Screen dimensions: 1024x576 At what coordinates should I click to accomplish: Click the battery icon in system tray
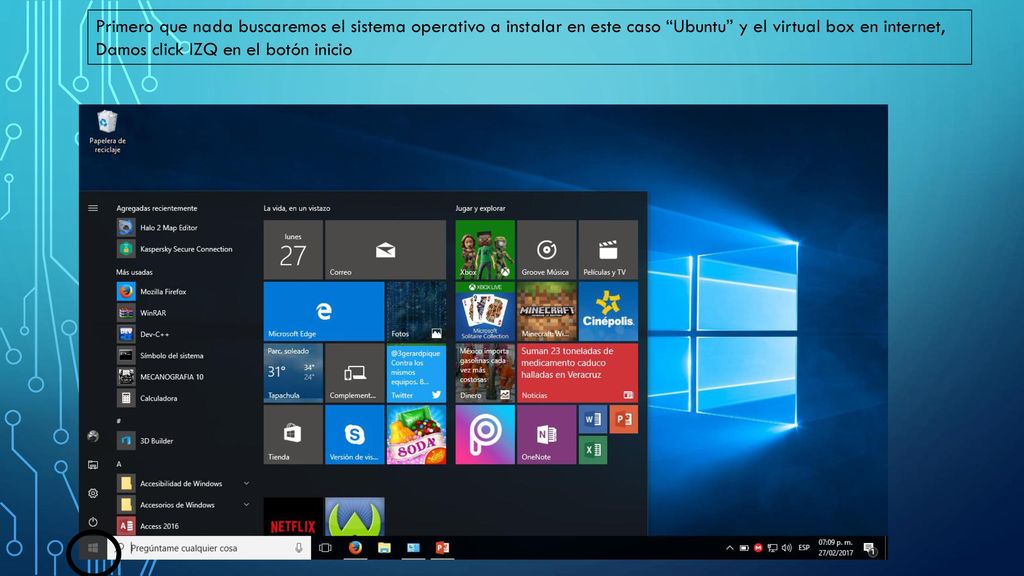tap(744, 548)
